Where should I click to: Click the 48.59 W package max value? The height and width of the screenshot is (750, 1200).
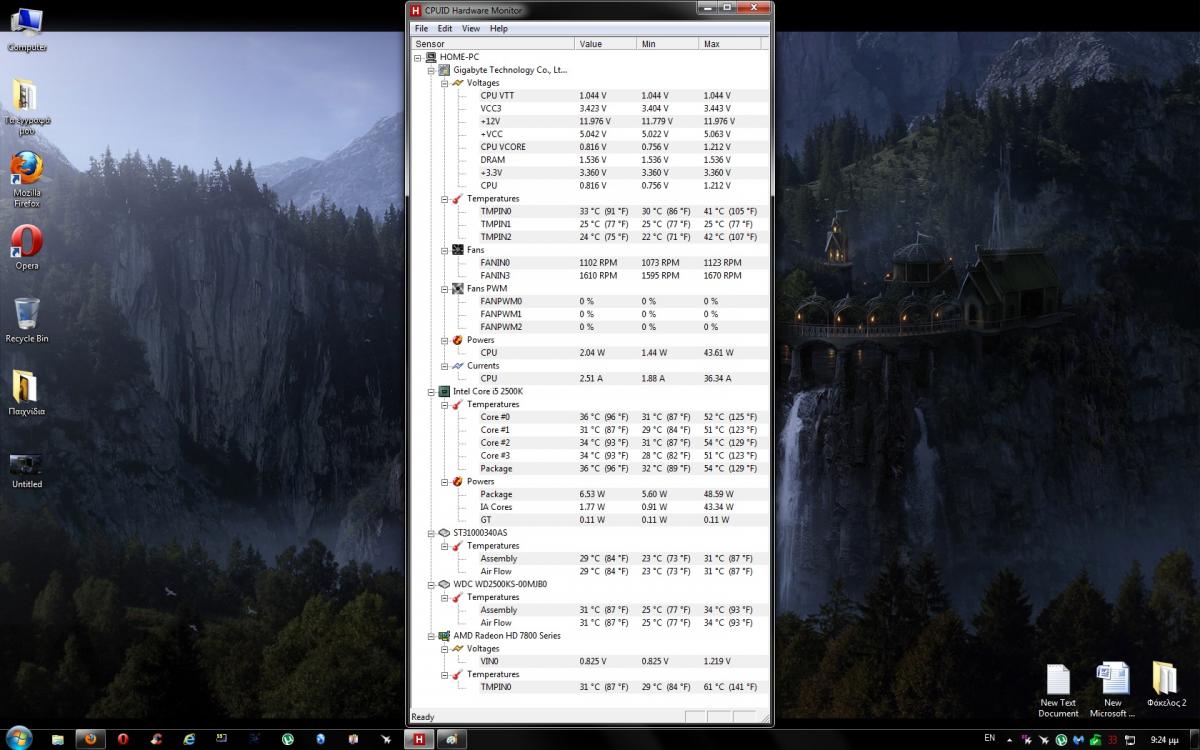click(x=718, y=494)
